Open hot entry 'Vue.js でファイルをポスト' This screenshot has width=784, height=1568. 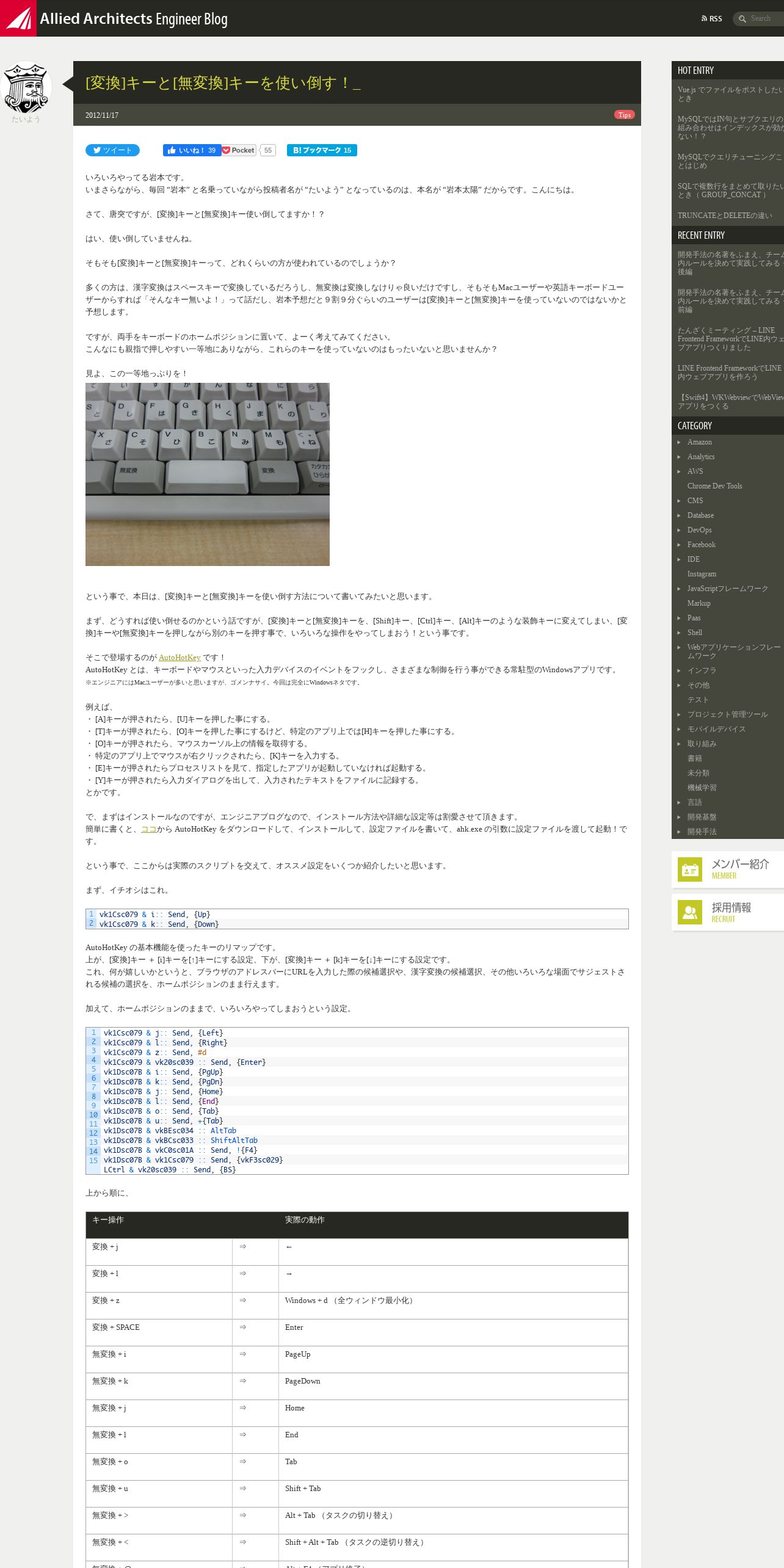pyautogui.click(x=730, y=94)
